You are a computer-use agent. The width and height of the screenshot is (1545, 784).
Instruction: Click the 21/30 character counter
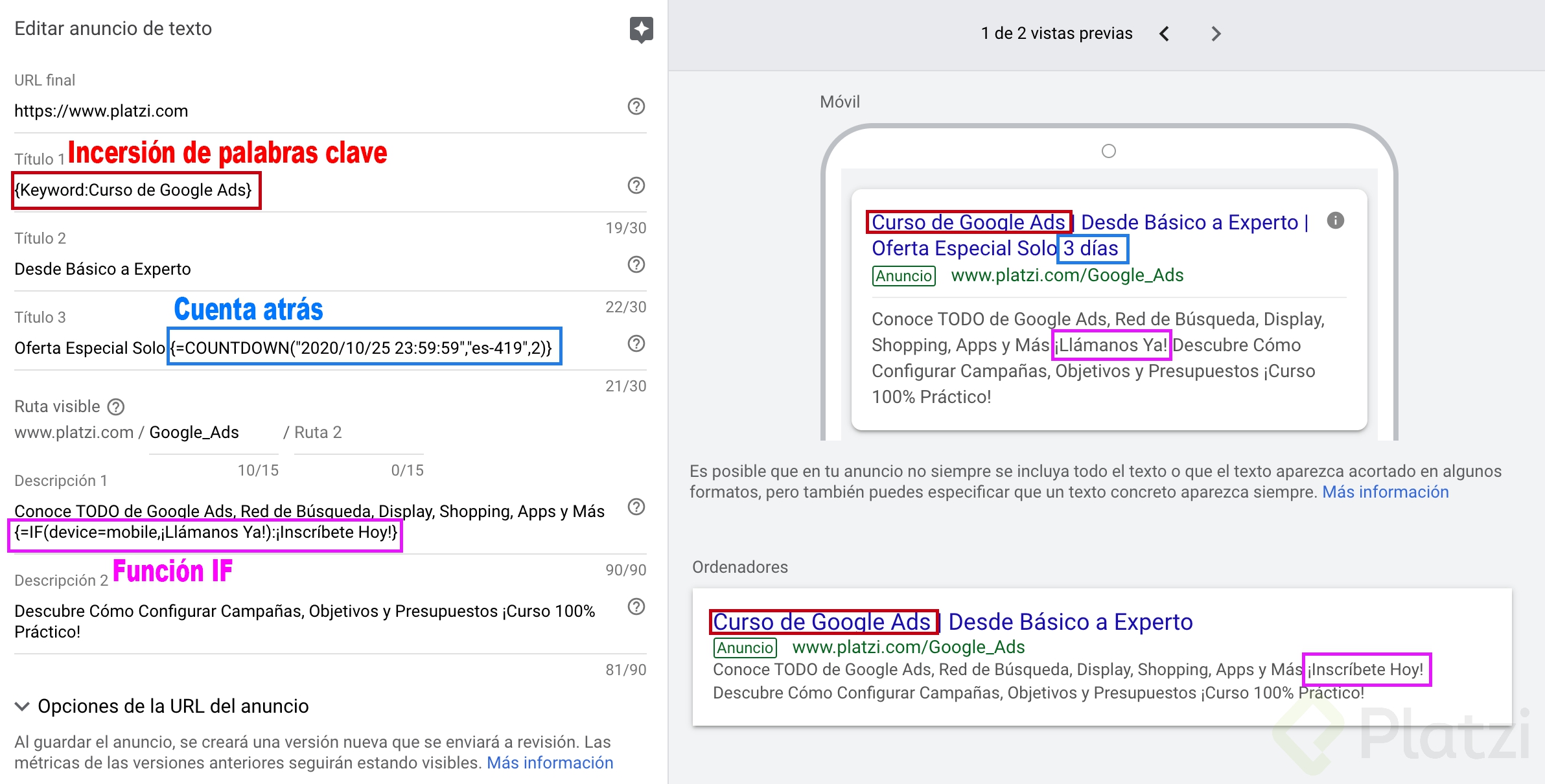tap(626, 386)
